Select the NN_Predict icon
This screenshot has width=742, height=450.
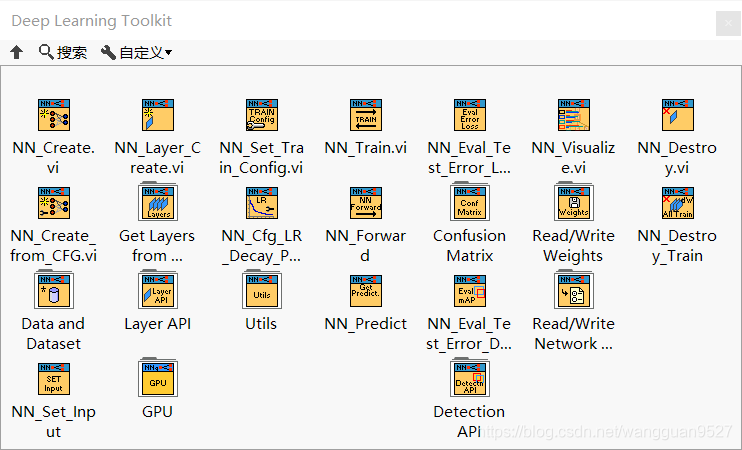click(x=366, y=291)
